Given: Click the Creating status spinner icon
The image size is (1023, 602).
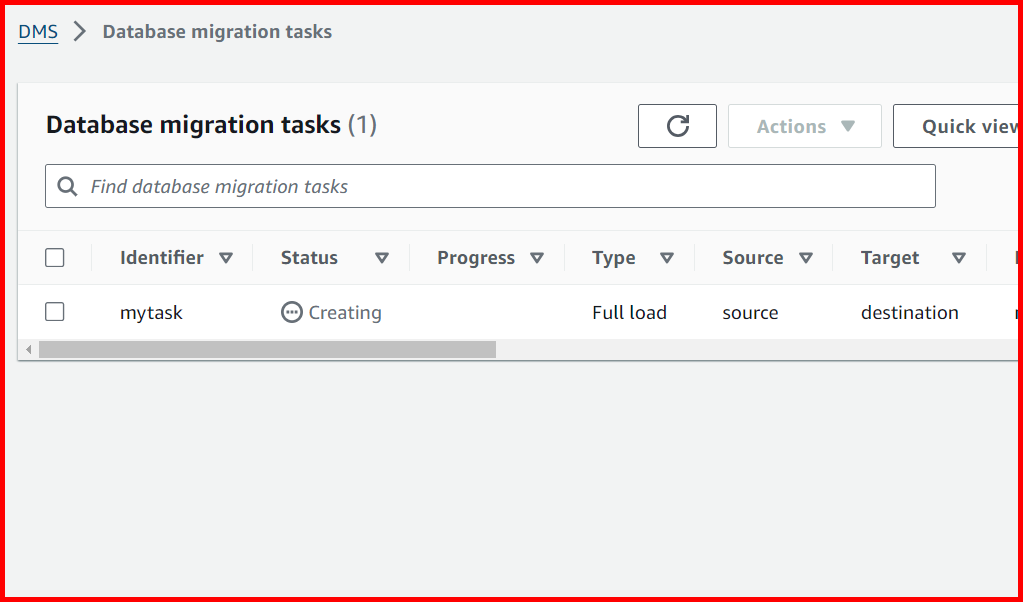Looking at the screenshot, I should (290, 312).
